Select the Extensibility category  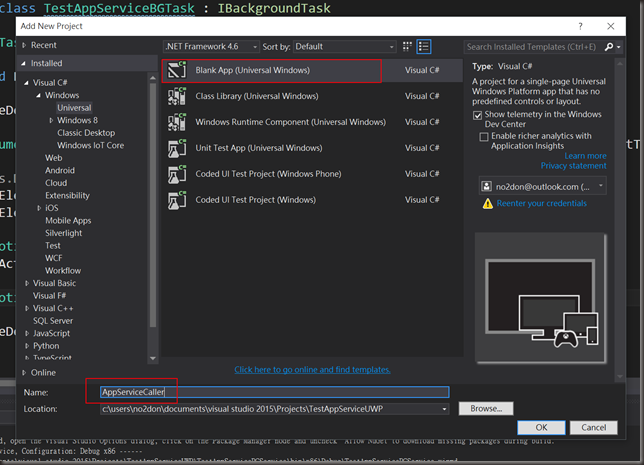point(67,196)
